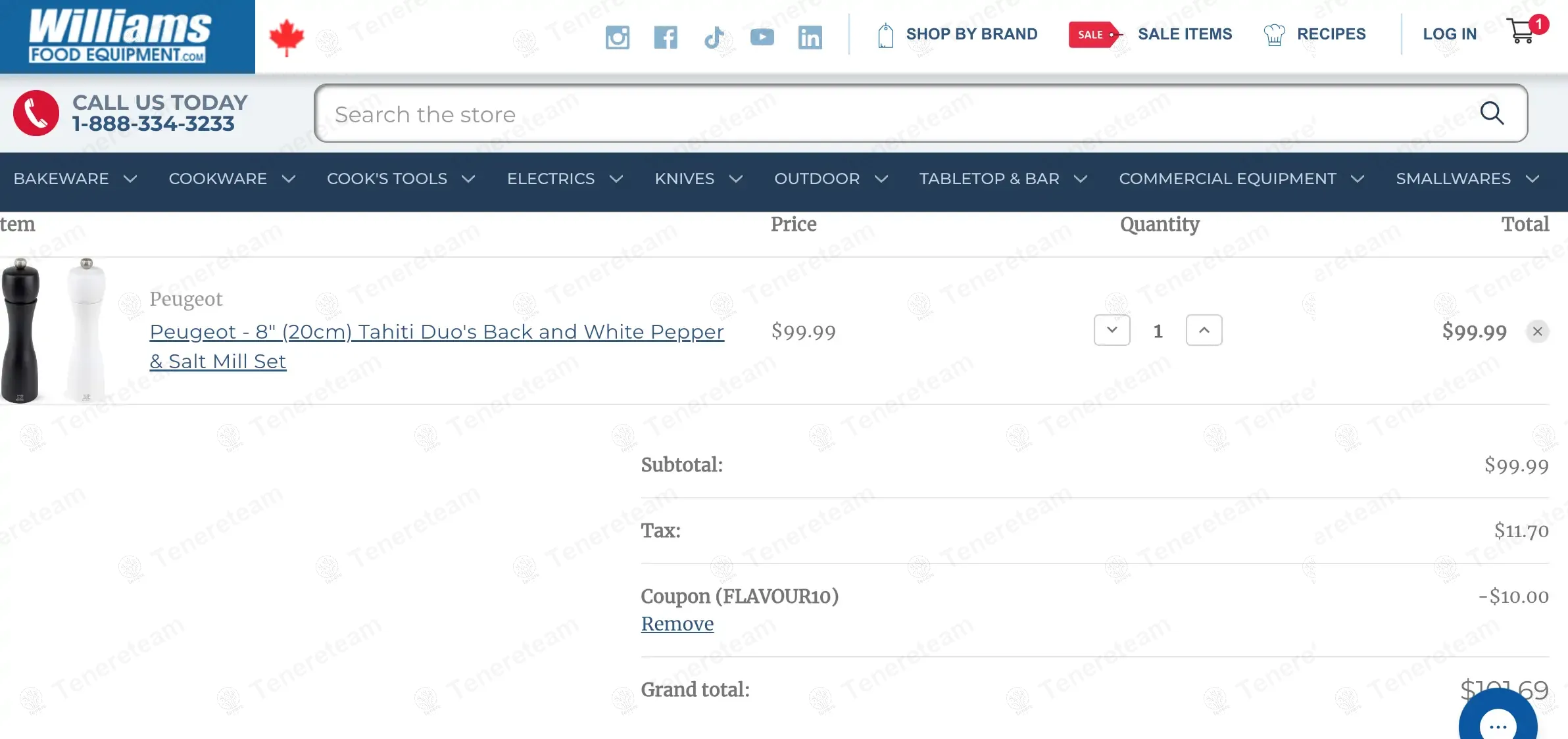Click the Peugeot brand name text

tap(185, 299)
